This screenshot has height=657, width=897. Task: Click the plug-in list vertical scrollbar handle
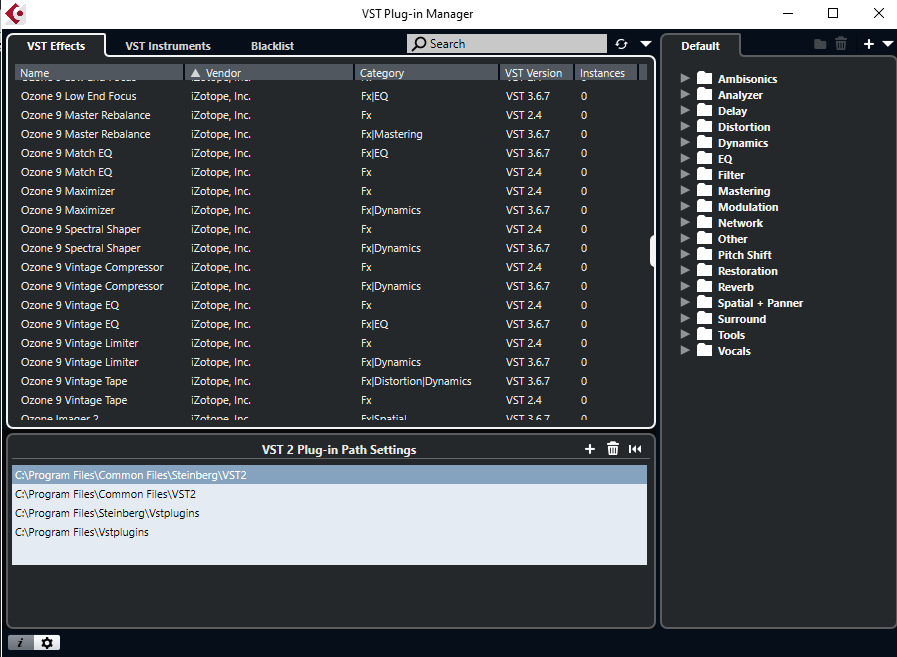click(x=652, y=251)
